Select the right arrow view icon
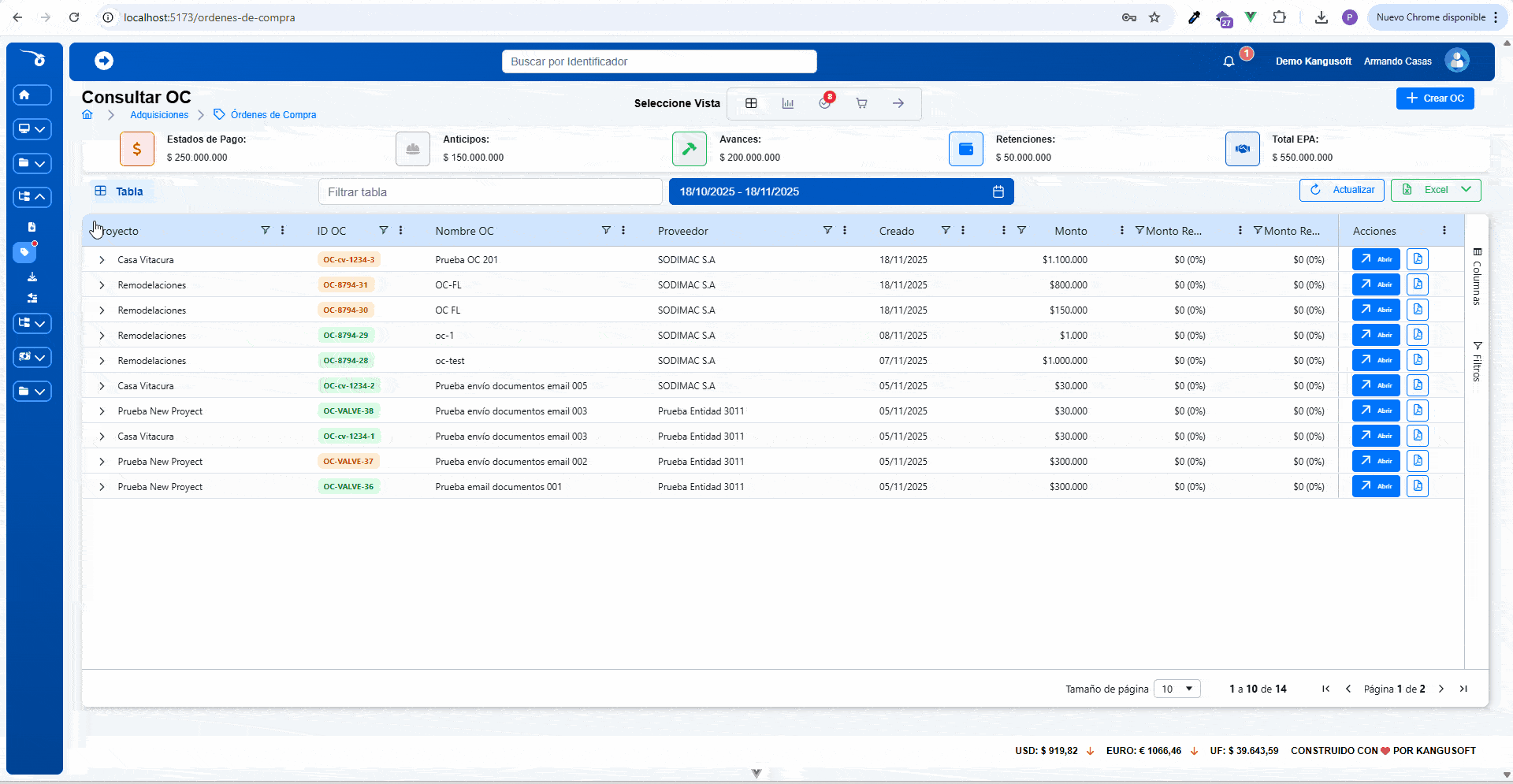 tap(898, 103)
